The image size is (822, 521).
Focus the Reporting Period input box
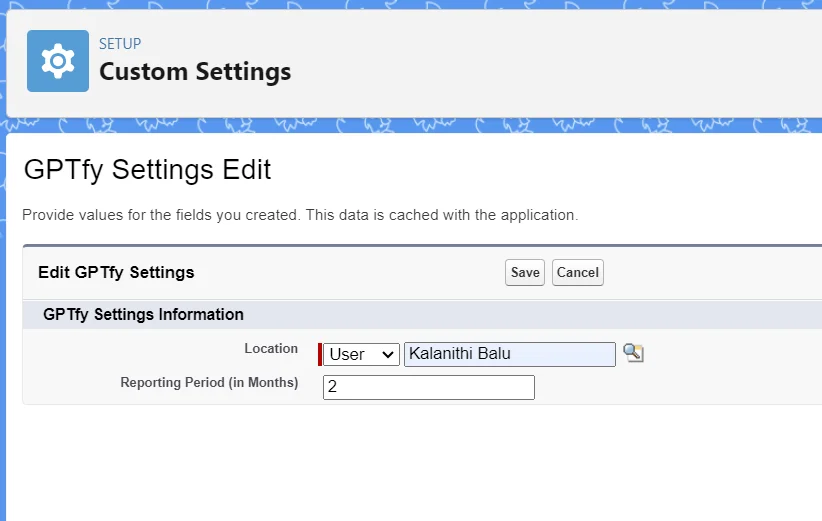(x=428, y=387)
